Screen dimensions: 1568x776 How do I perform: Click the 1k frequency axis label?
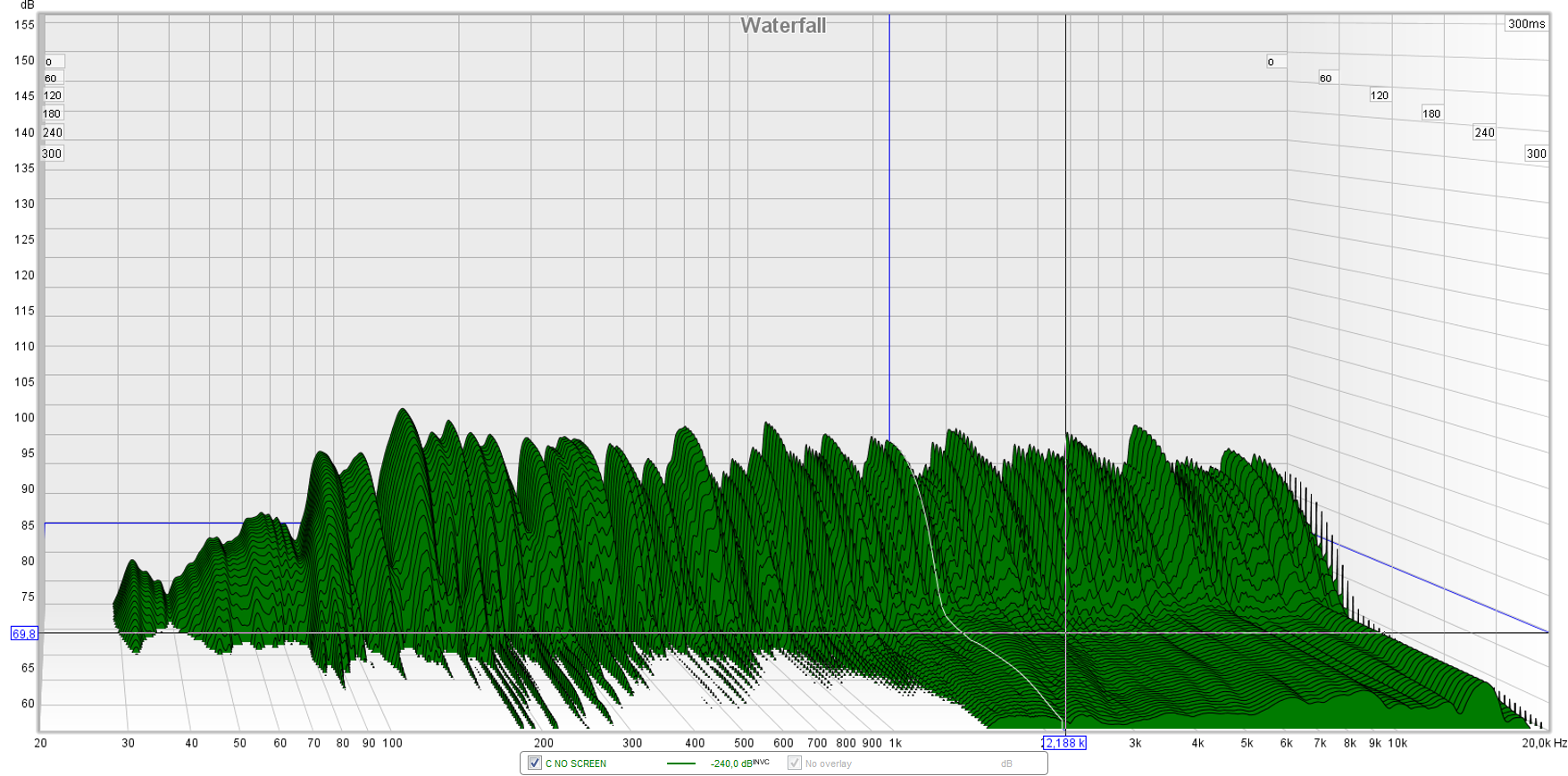(895, 743)
